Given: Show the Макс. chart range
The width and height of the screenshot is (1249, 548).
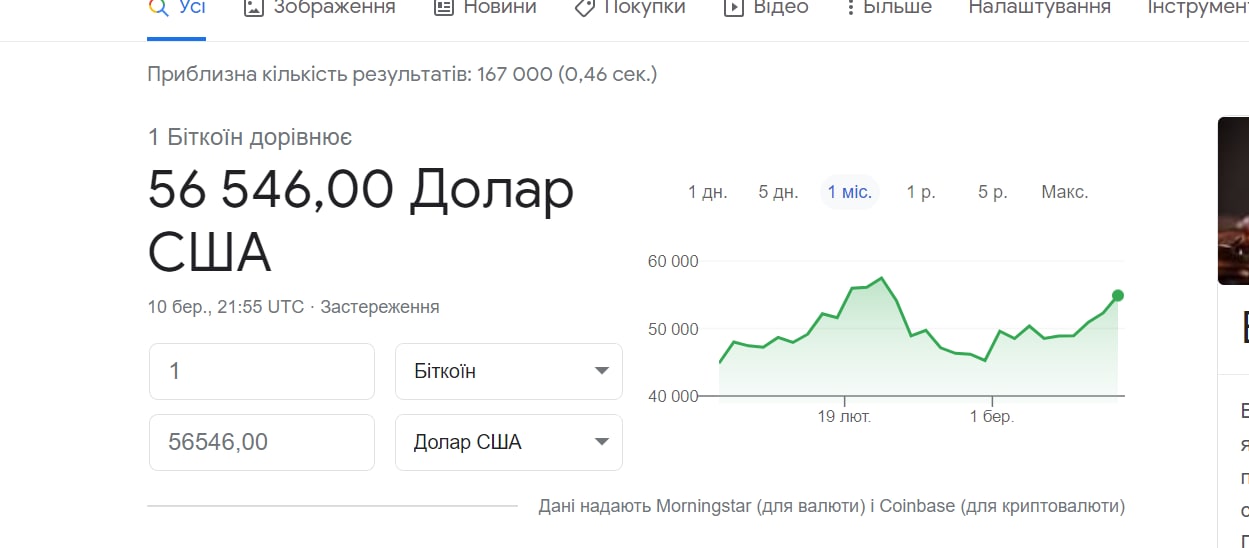Looking at the screenshot, I should (1064, 192).
